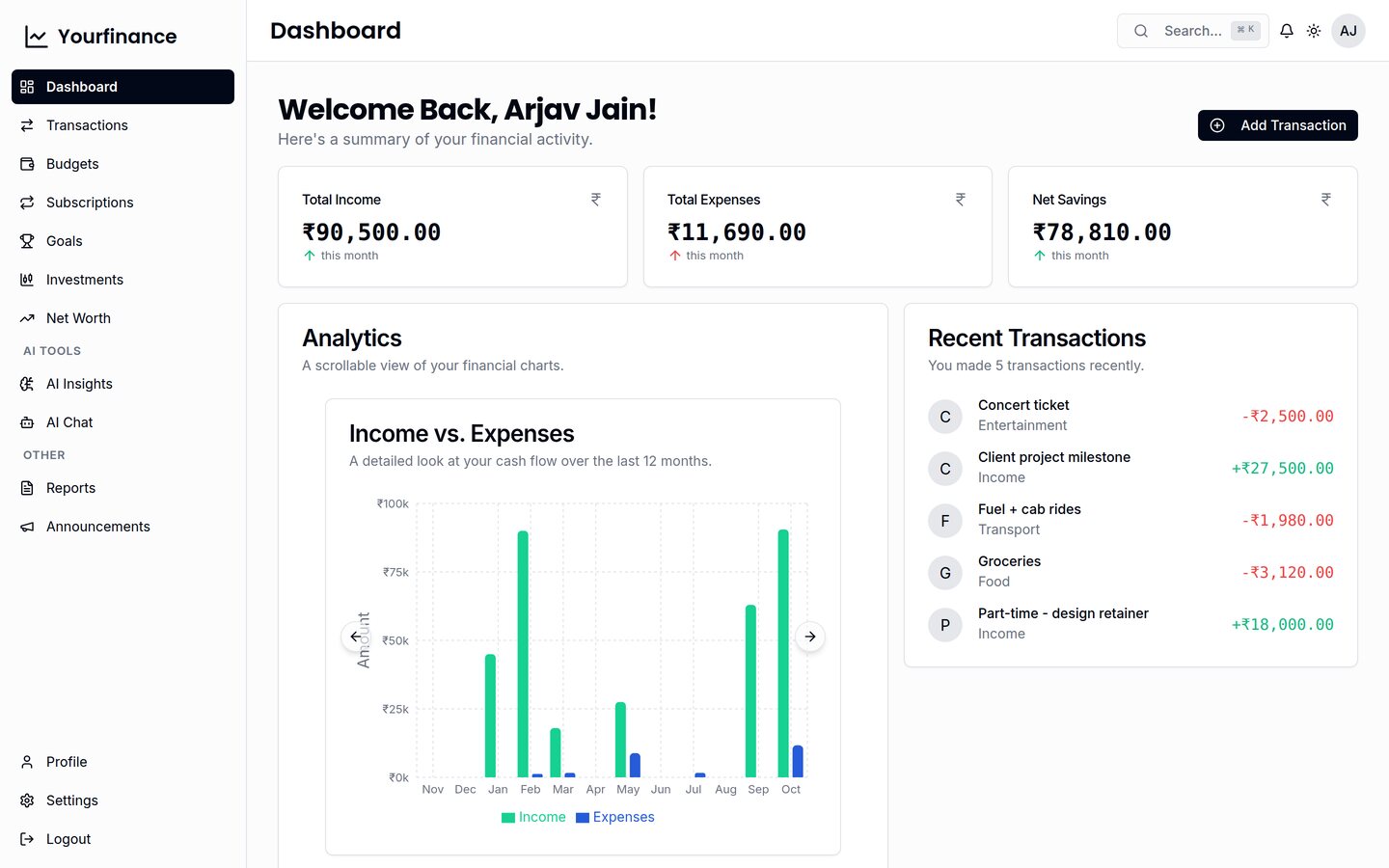Open the Net Worth page

coord(123,318)
